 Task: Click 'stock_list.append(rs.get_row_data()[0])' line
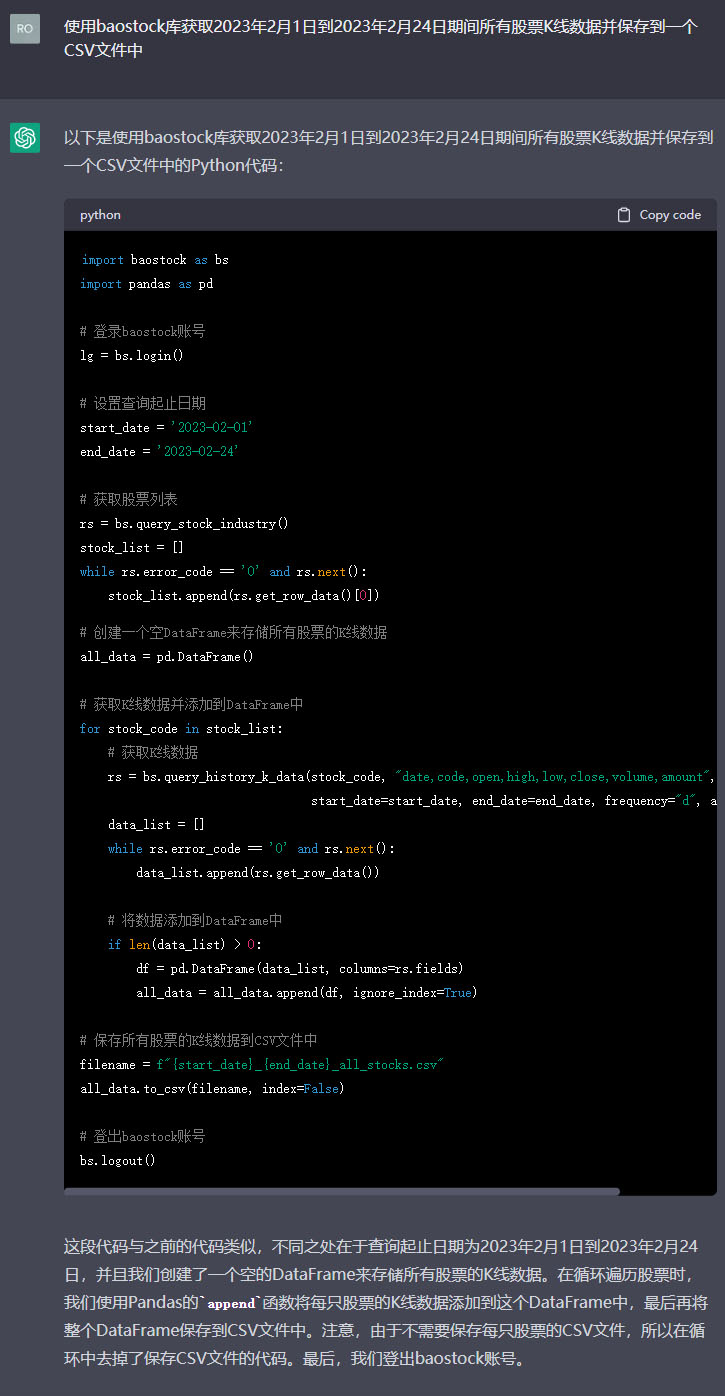coord(243,596)
